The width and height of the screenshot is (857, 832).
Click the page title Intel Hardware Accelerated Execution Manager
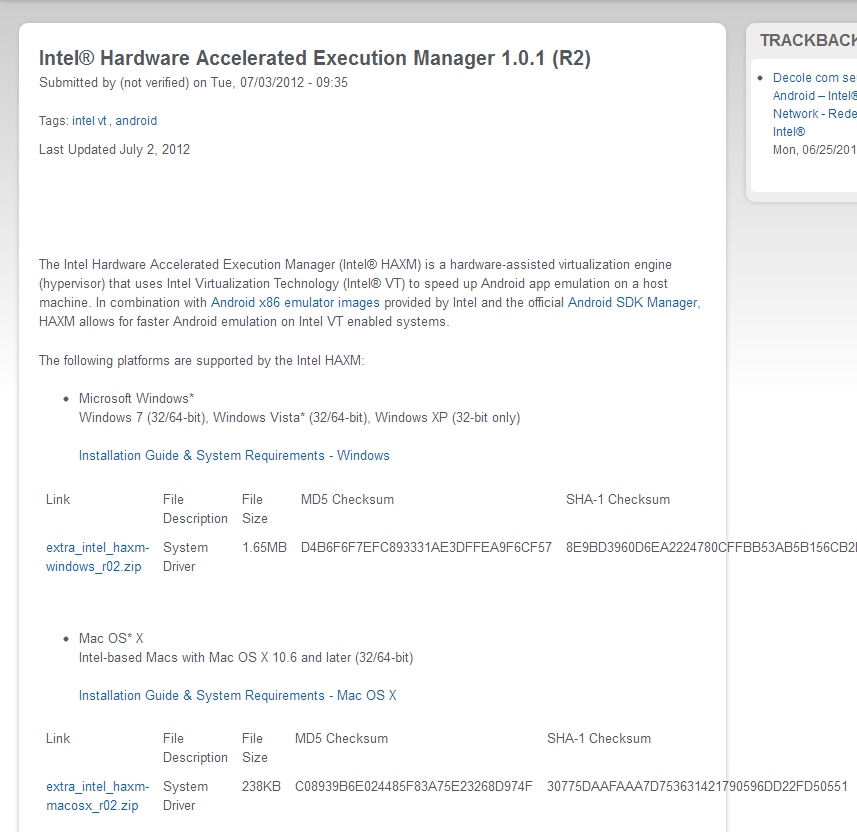(x=315, y=58)
